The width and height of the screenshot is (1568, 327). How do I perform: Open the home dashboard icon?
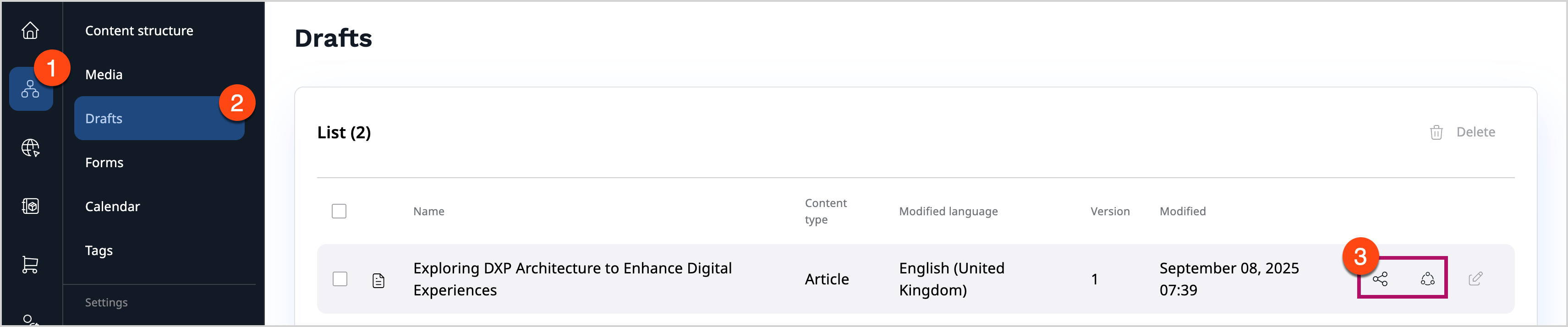pyautogui.click(x=30, y=30)
